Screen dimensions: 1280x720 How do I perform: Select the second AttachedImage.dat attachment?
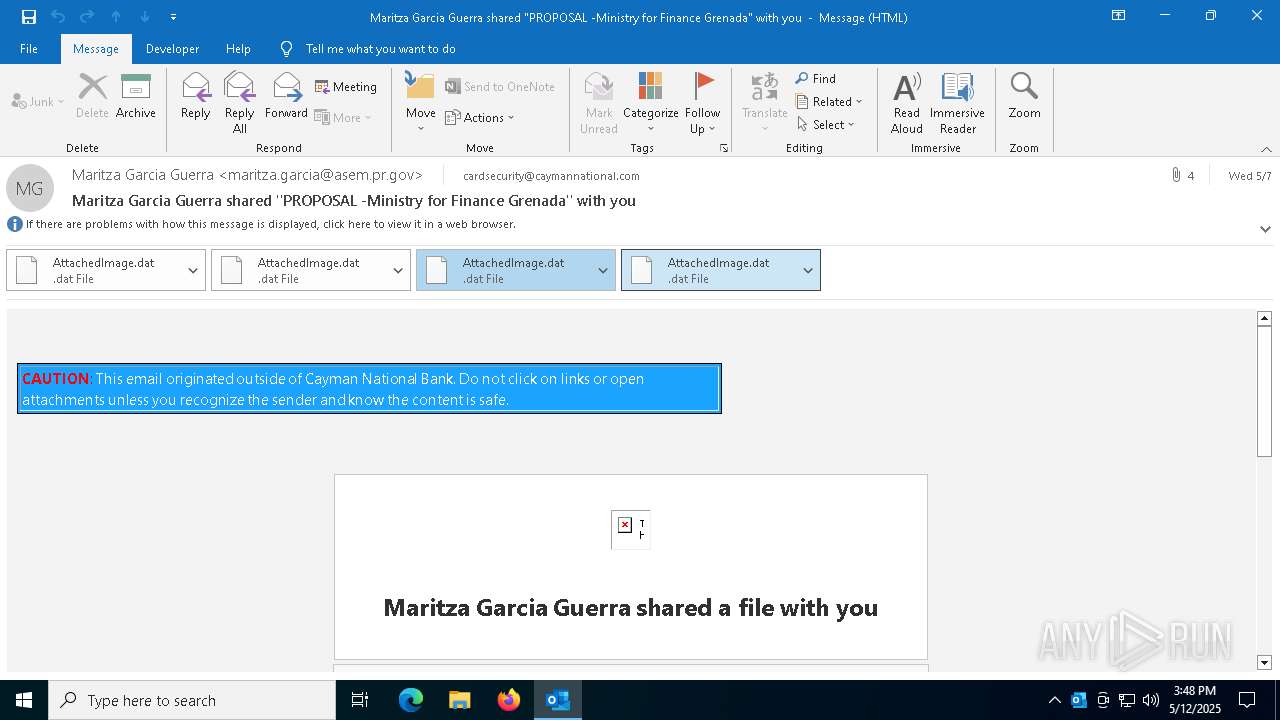coord(299,270)
